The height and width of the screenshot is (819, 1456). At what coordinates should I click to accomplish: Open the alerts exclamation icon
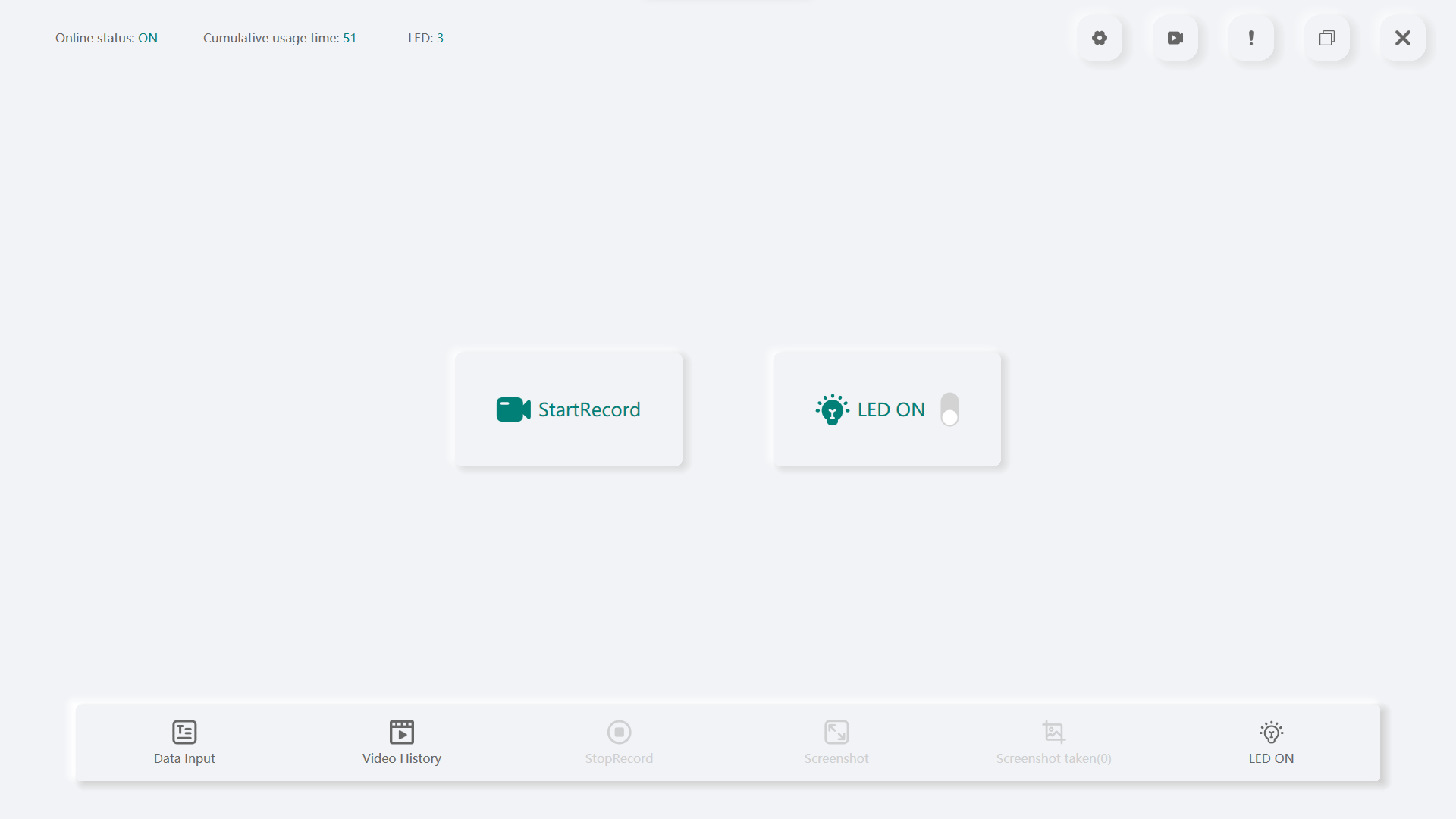coord(1251,37)
